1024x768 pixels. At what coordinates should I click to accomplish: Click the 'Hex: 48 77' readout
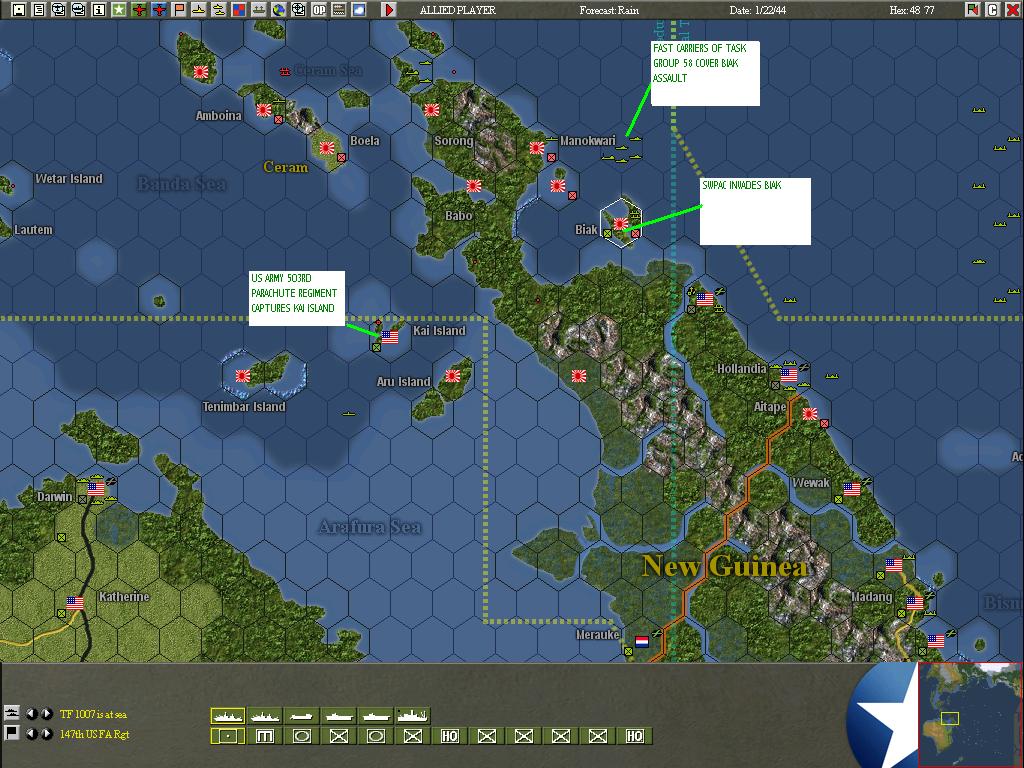click(x=912, y=10)
